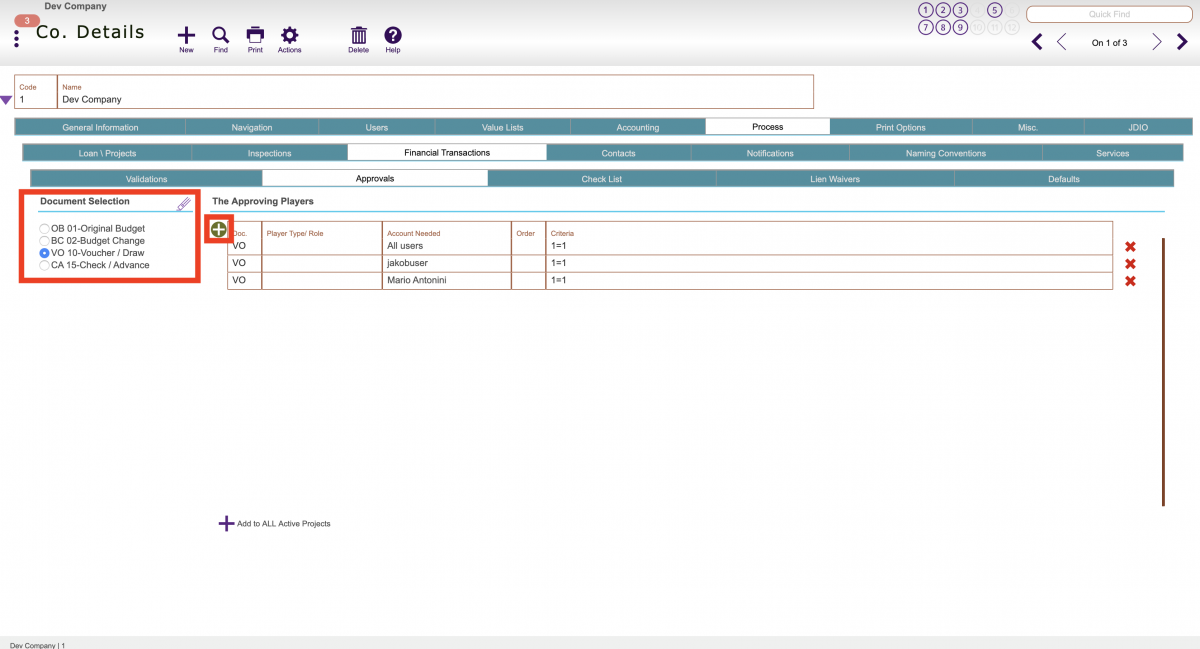Open Find using the magnifier icon
This screenshot has height=649, width=1200.
point(220,34)
